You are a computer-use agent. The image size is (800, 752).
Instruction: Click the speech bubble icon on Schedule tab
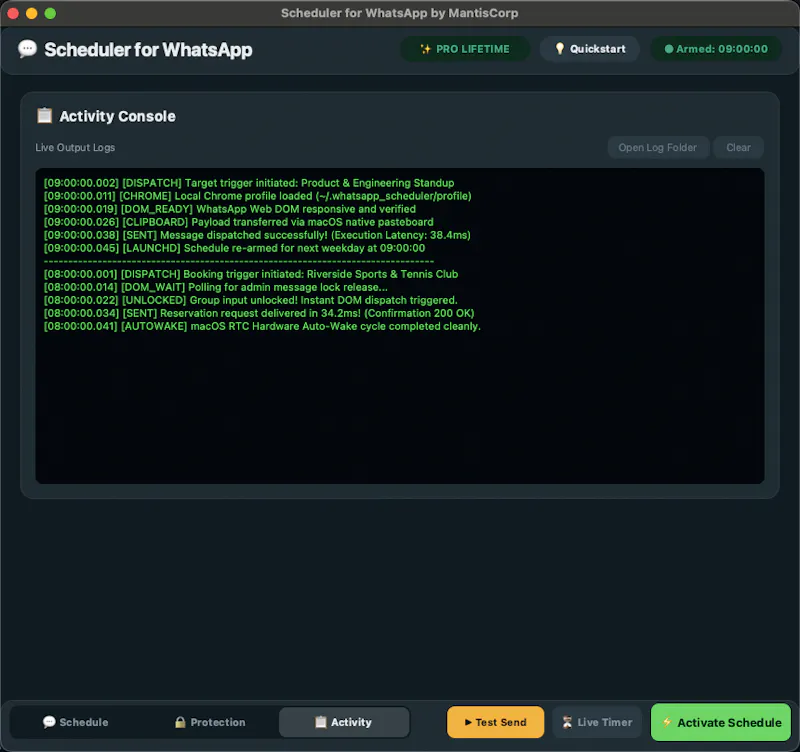click(49, 722)
